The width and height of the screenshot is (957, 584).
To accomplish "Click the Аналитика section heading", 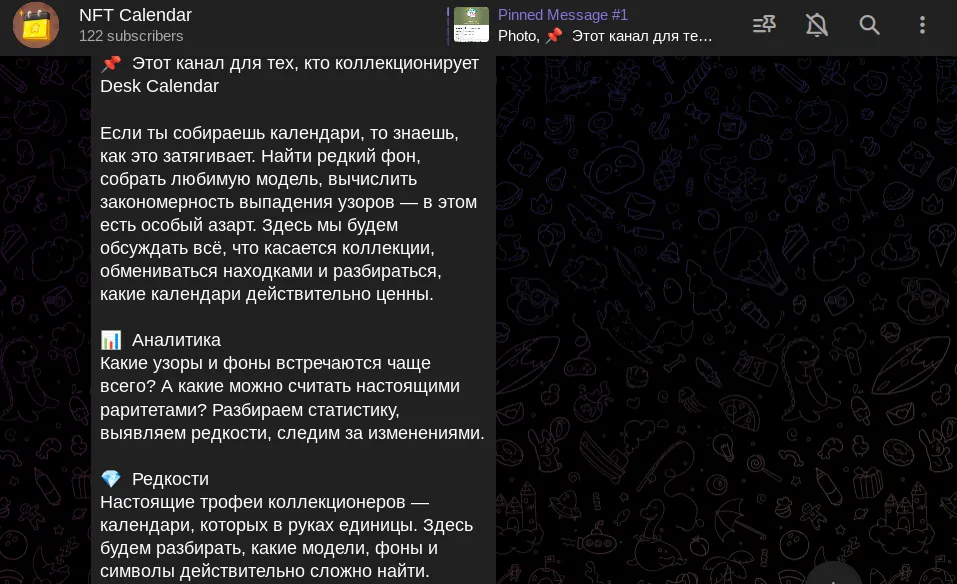I will pos(176,340).
